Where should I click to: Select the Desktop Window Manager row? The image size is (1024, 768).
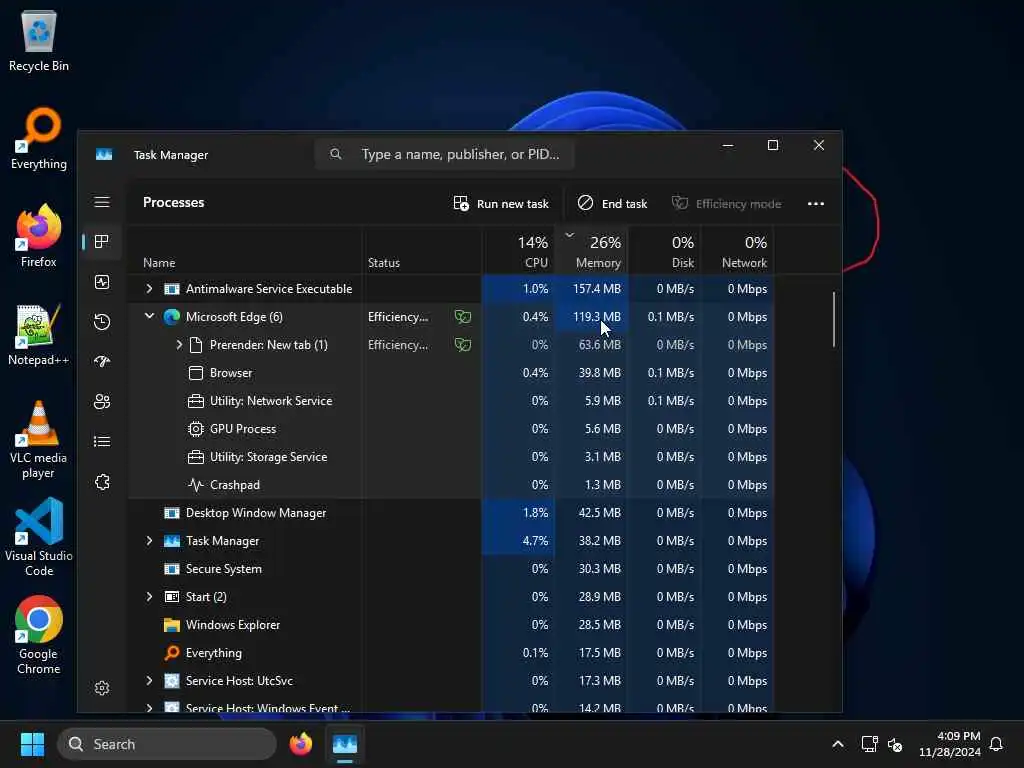click(451, 513)
